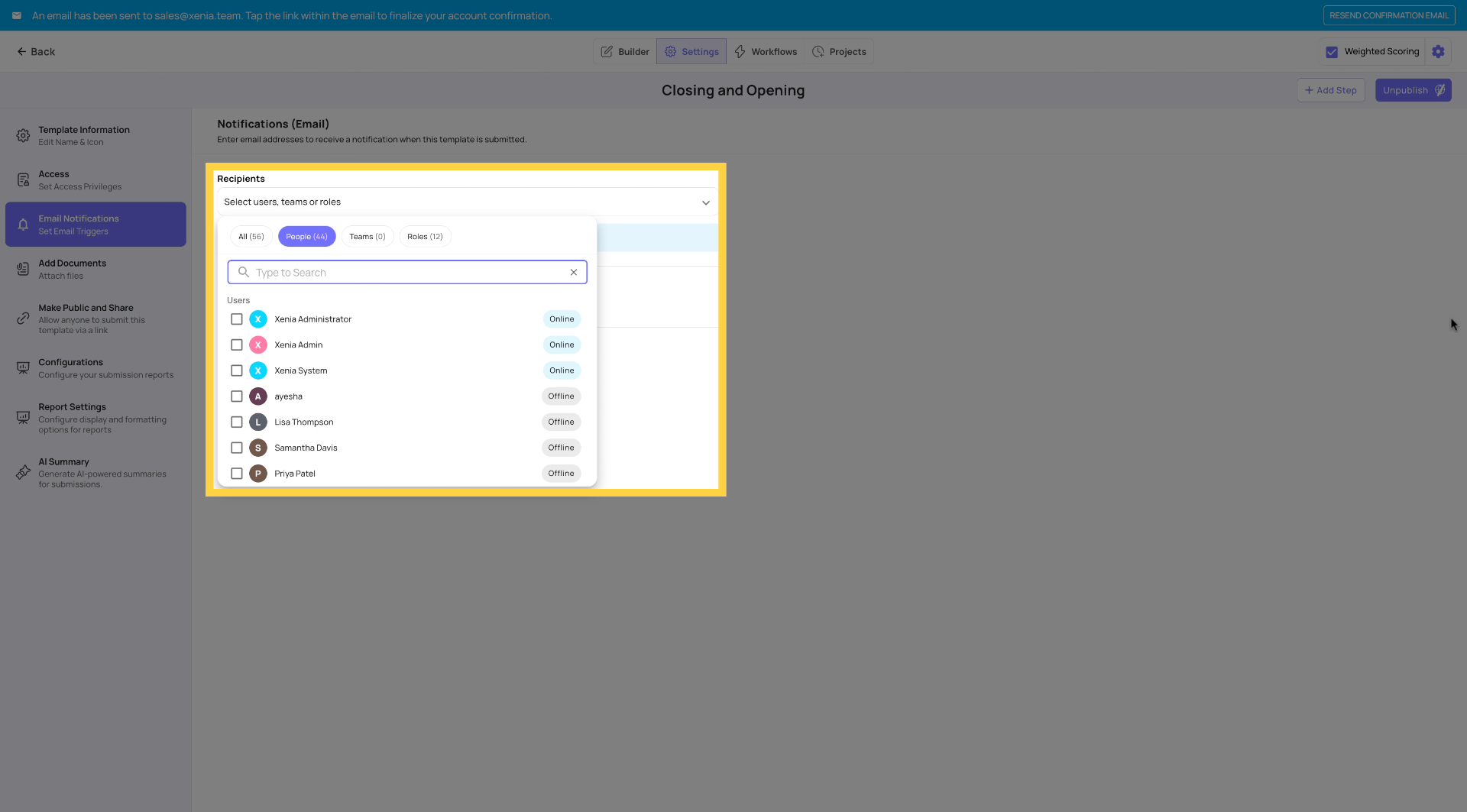Screen dimensions: 1467x812
Task: Switch to the Teams (0) filter
Action: (368, 237)
